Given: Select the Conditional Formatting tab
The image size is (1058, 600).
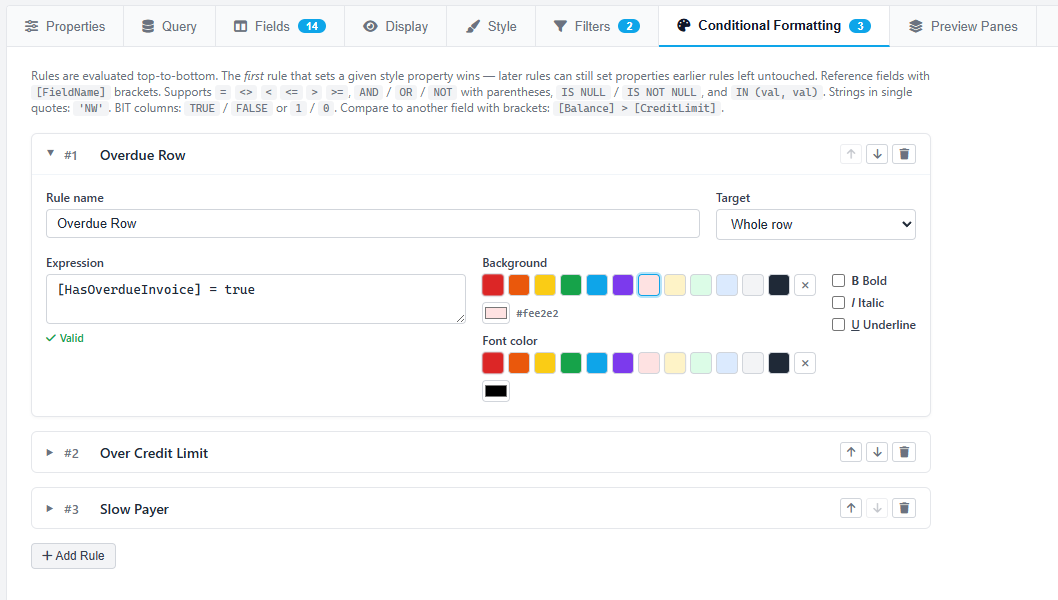Looking at the screenshot, I should click(x=773, y=26).
